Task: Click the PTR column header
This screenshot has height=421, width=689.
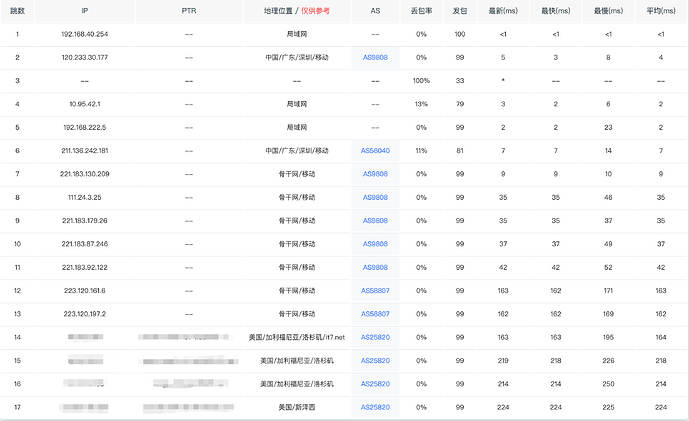Action: pos(189,11)
